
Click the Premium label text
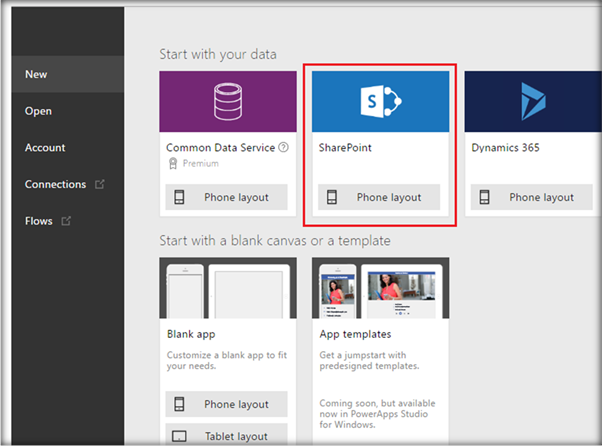coord(201,164)
